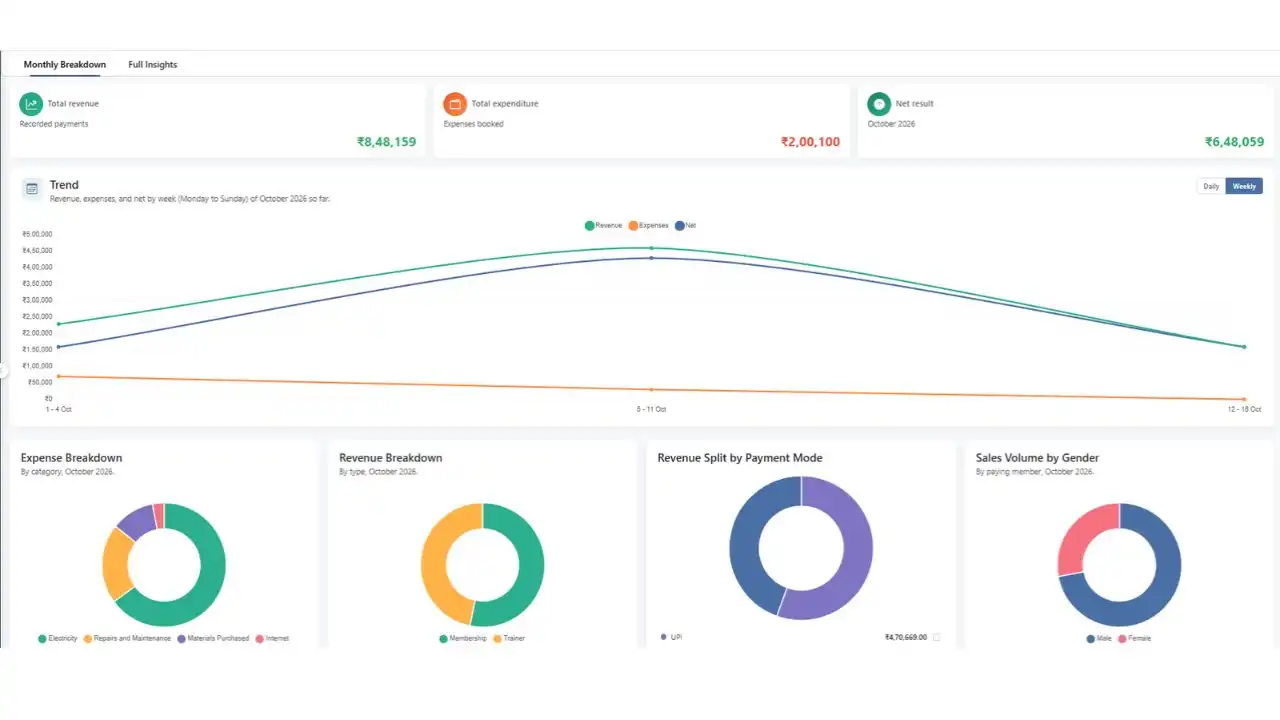Toggle the Revenue series in Trend legend
The image size is (1280, 720).
[x=603, y=226]
